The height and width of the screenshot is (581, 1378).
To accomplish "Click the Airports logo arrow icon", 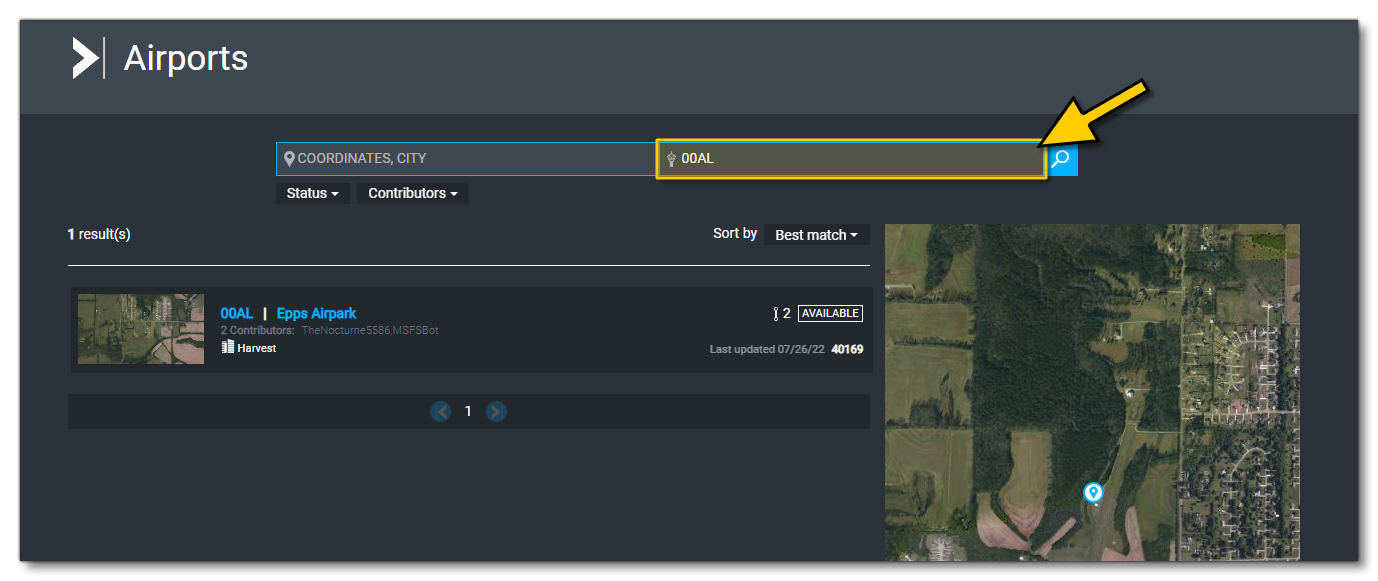I will point(85,58).
